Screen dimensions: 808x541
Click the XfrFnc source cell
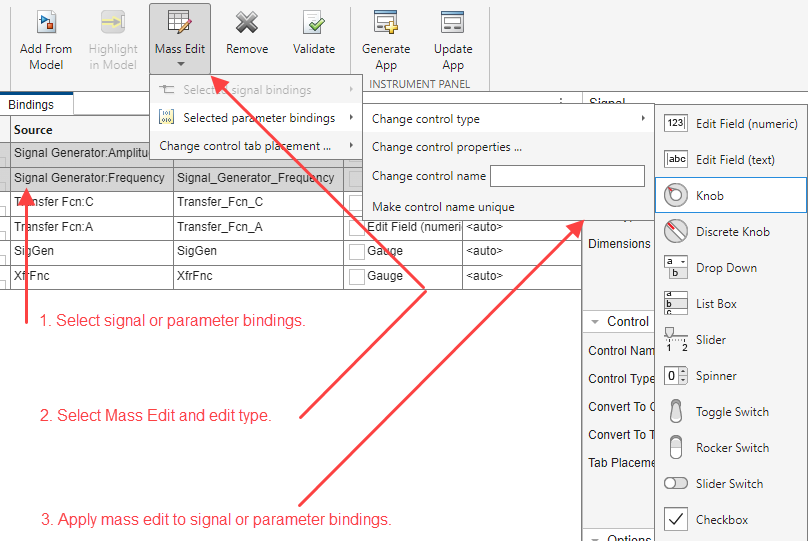click(92, 276)
